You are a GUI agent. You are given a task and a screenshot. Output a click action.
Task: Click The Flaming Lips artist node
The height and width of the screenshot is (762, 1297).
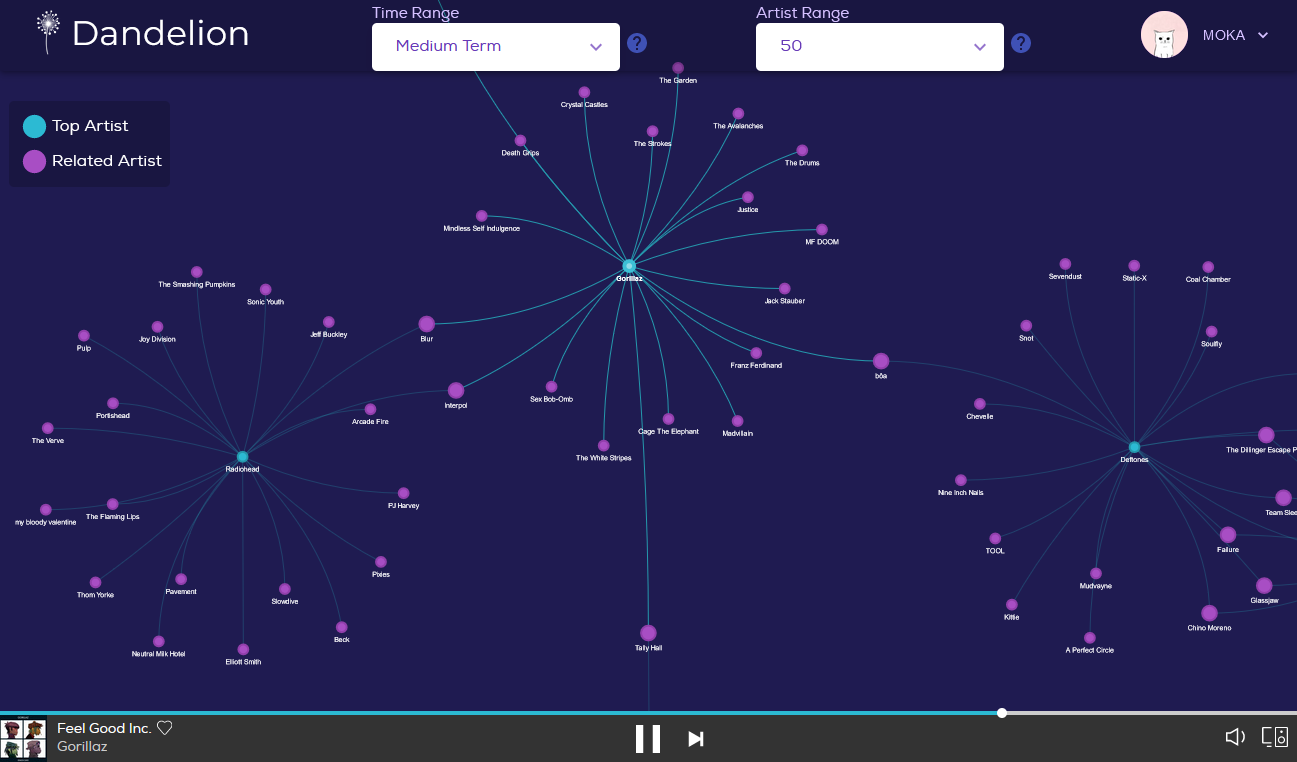[x=113, y=504]
